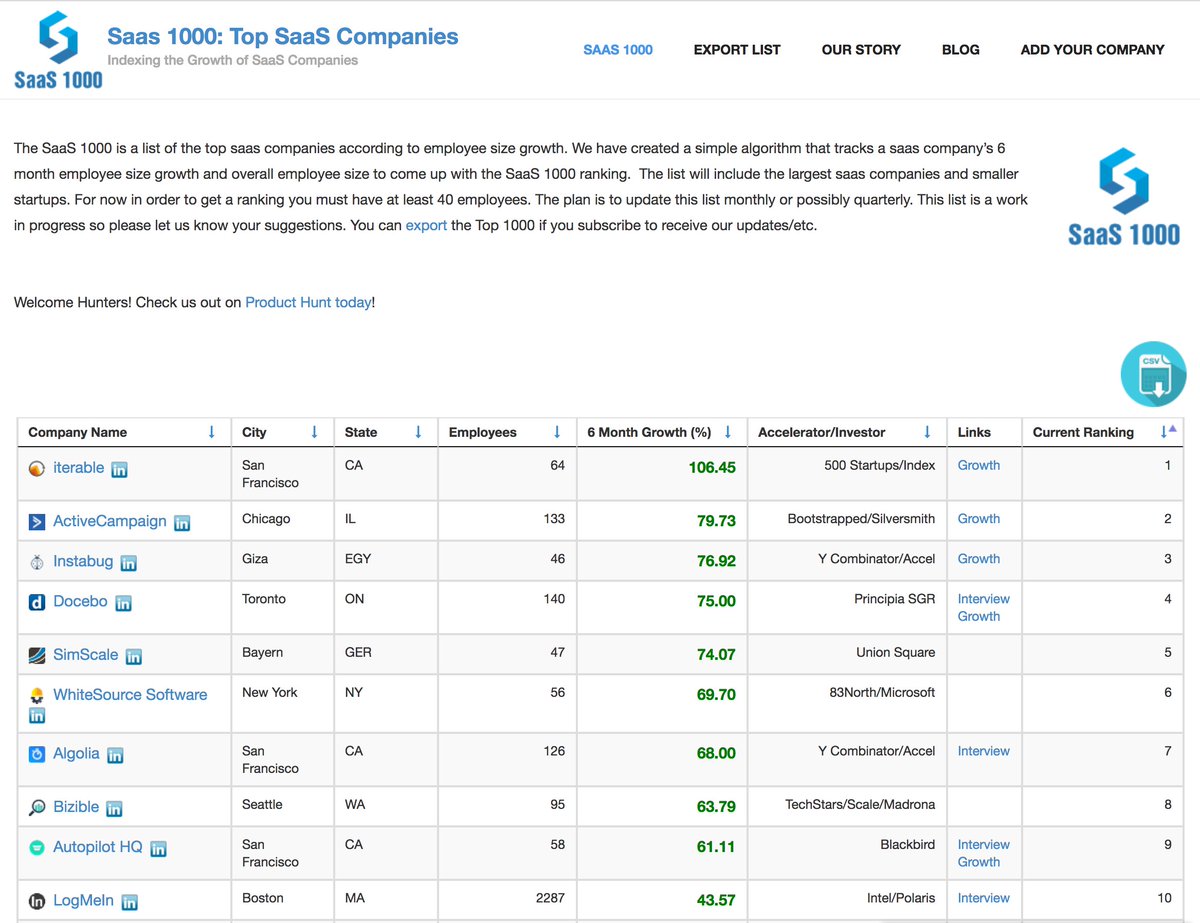Image resolution: width=1200 pixels, height=923 pixels.
Task: Open the Interview link for Autopilot HQ
Action: click(984, 845)
